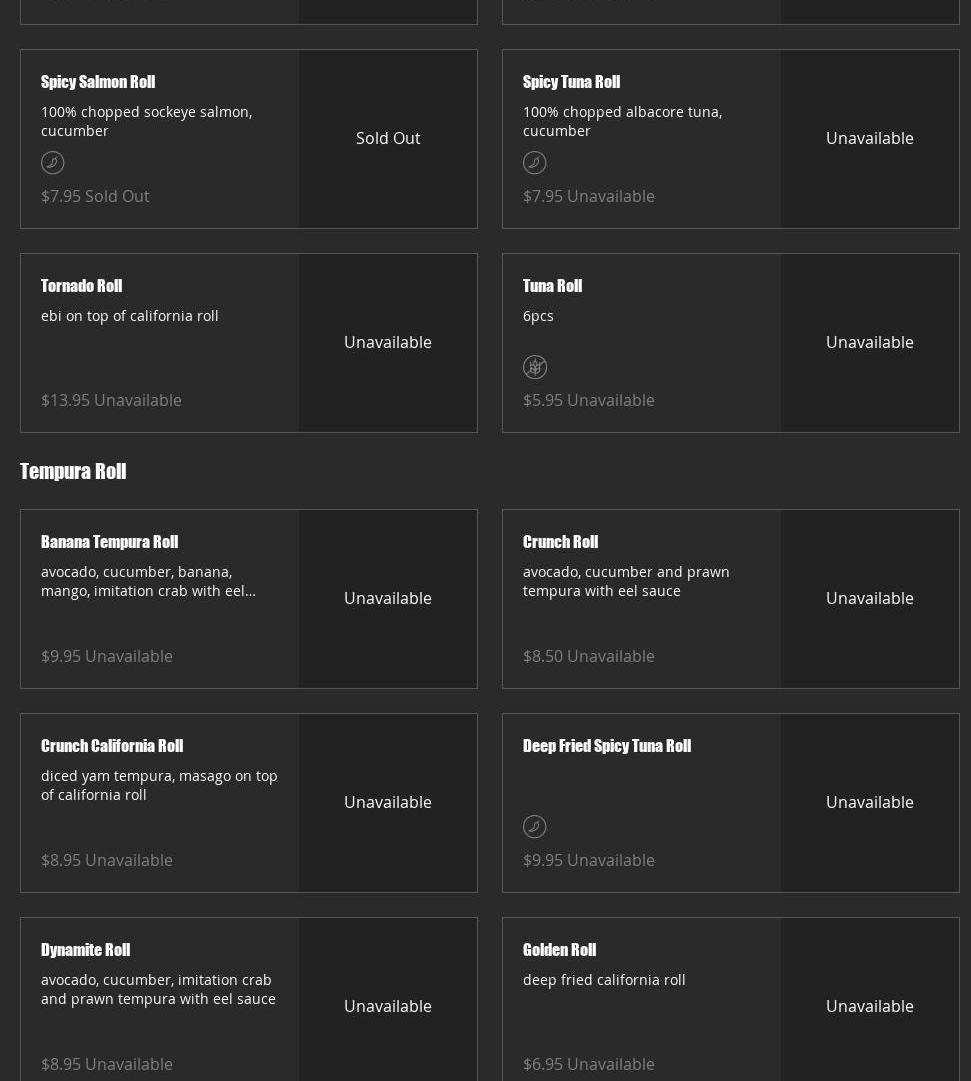The image size is (971, 1081).
Task: Click the Tempura Roll section heading
Action: [x=73, y=471]
